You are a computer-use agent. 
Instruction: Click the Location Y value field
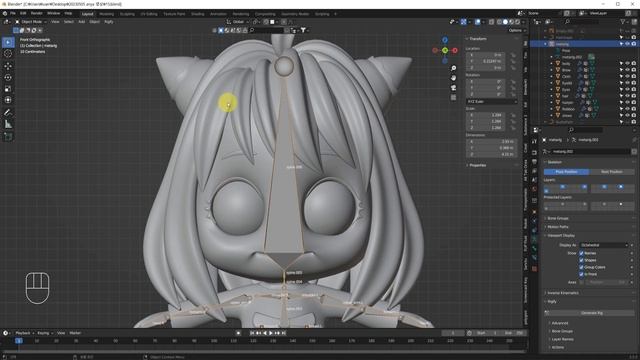(486, 61)
